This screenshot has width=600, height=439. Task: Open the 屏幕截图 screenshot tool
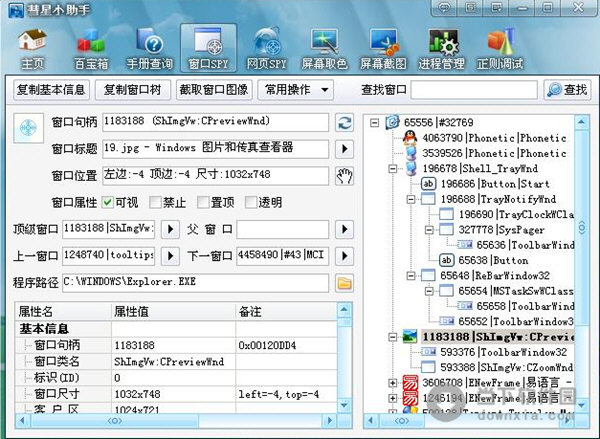tap(383, 49)
